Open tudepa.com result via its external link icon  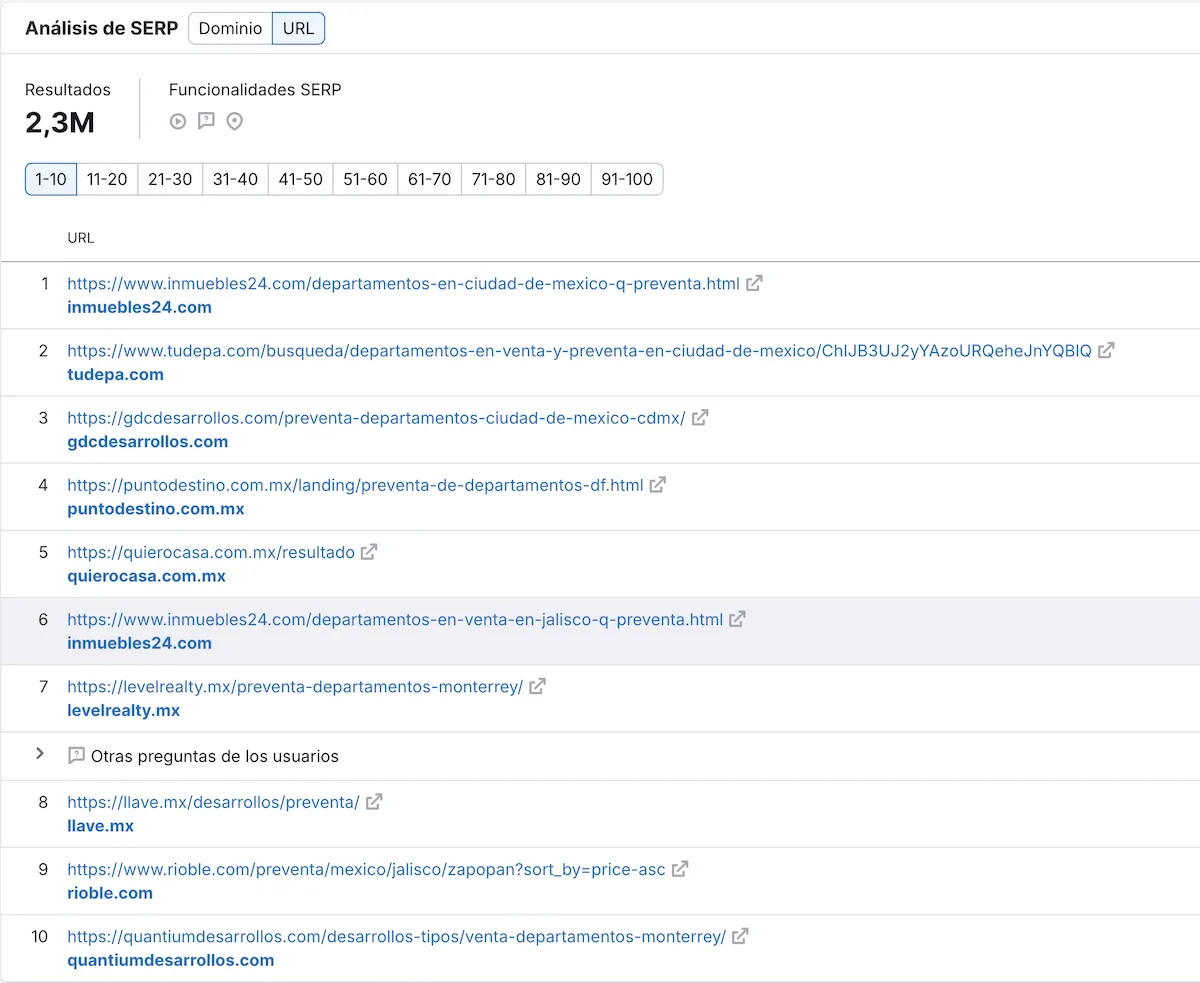(1105, 350)
